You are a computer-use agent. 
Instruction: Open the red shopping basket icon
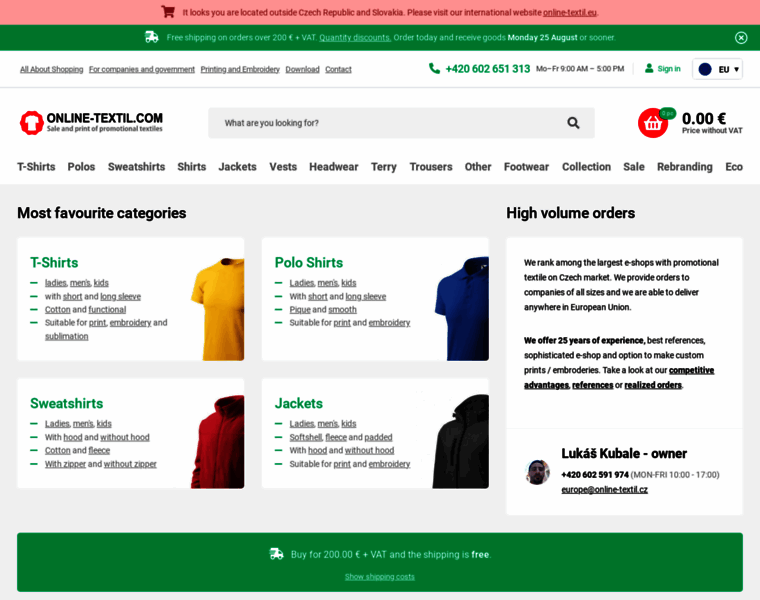(653, 123)
